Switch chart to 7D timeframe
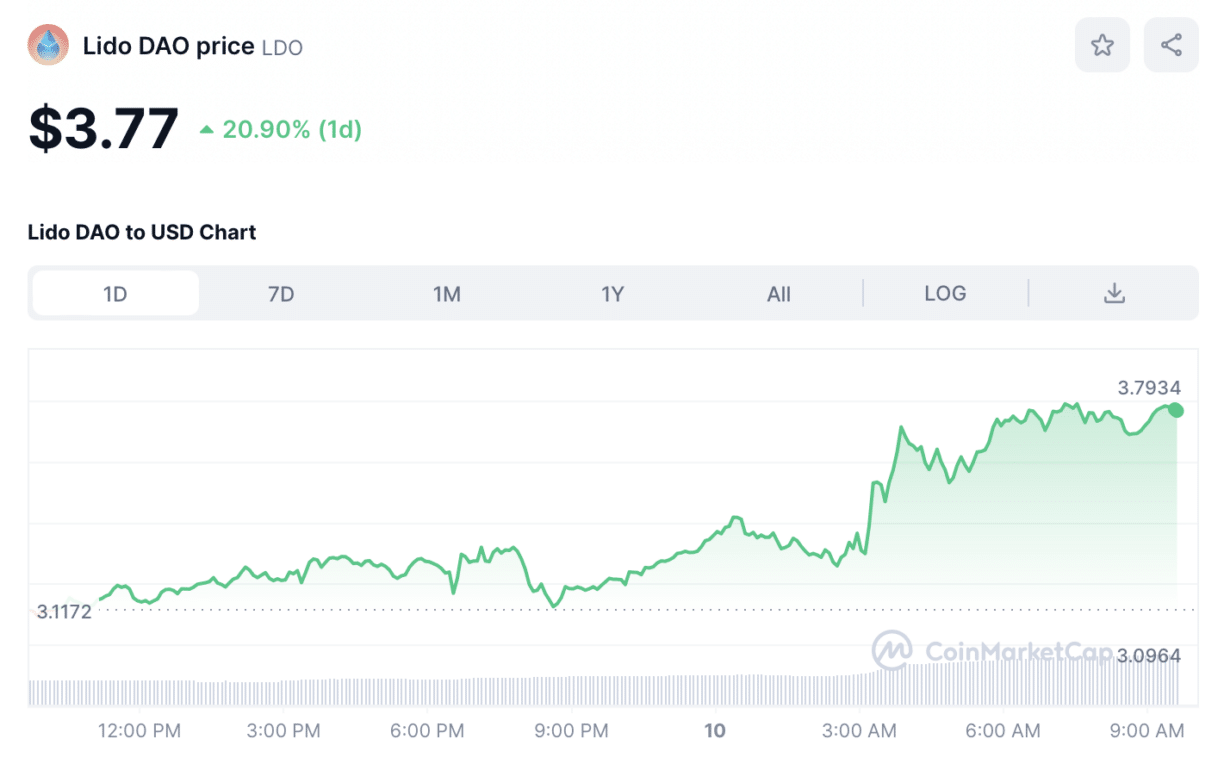 [x=281, y=293]
